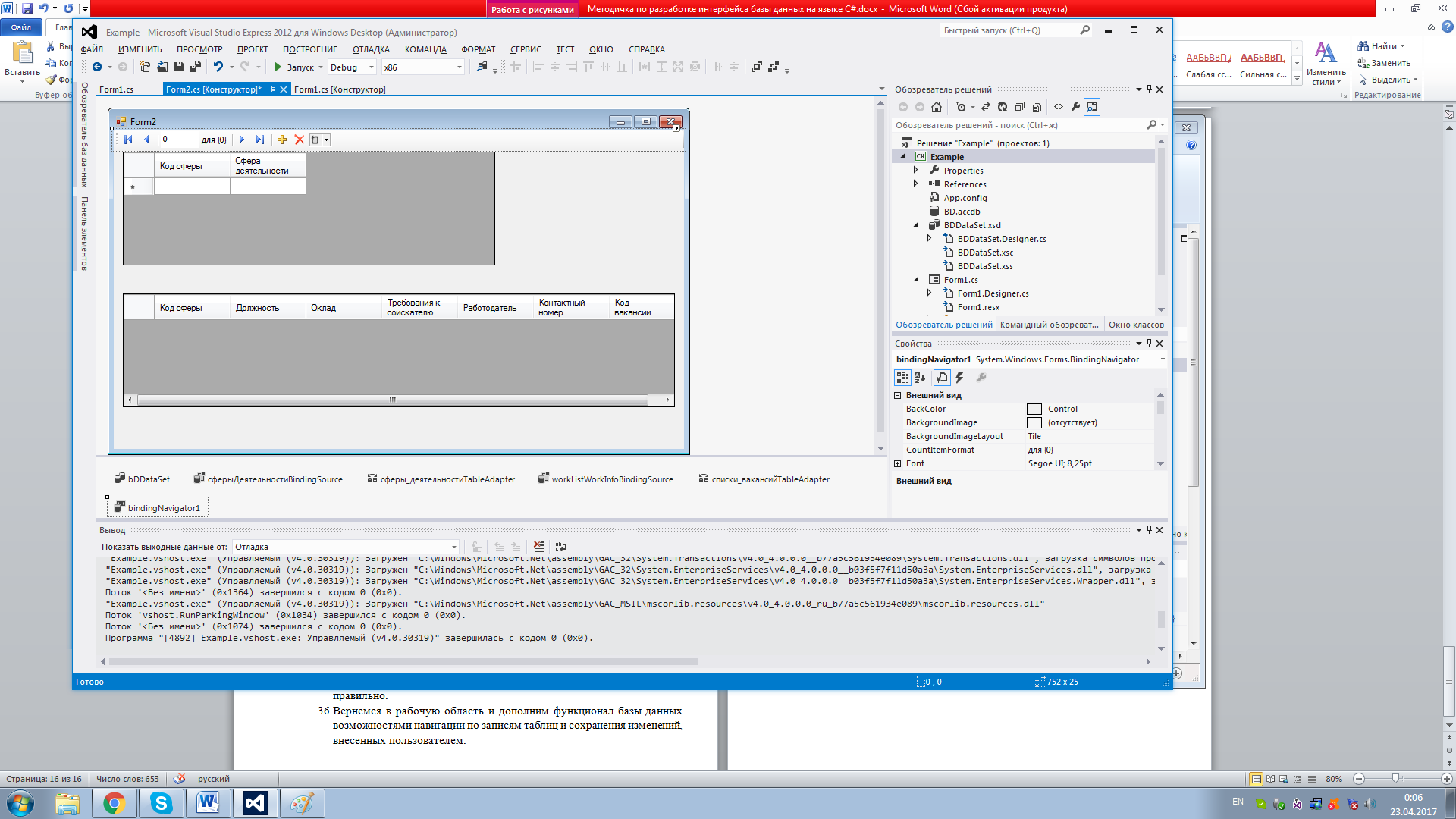This screenshot has width=1456, height=819.
Task: Click the BackgroundImage empty swatch
Action: (x=1034, y=422)
